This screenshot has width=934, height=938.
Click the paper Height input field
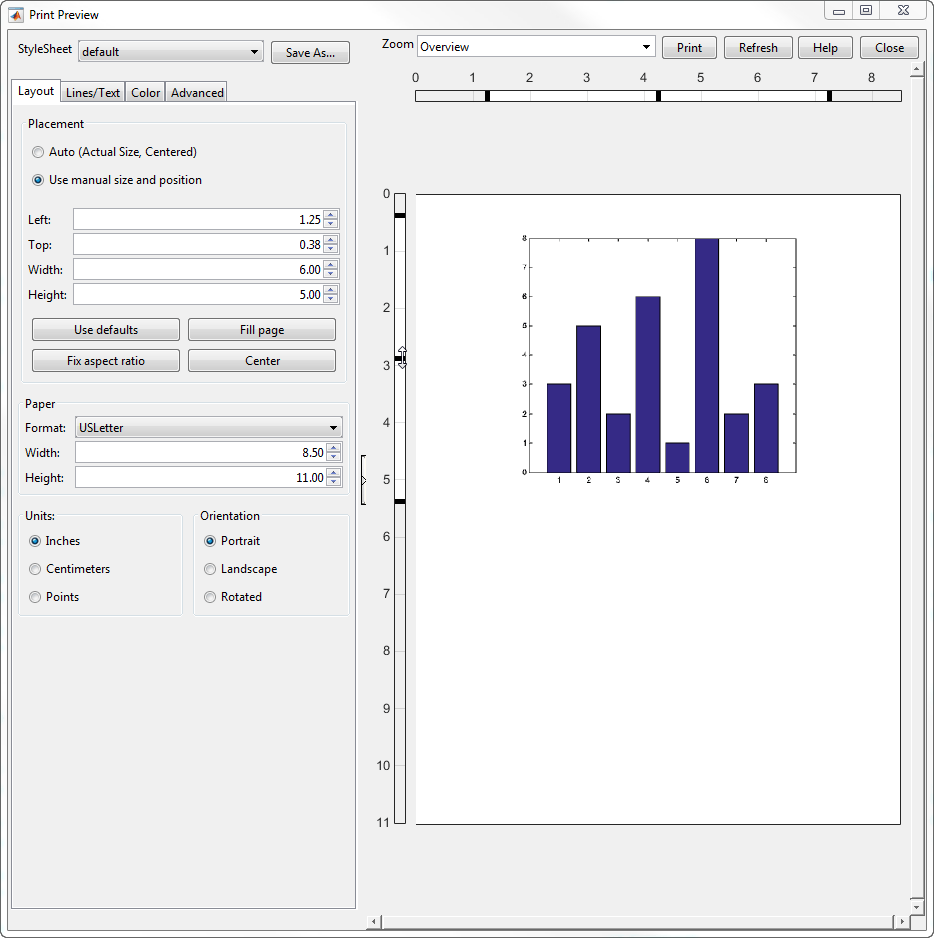pos(201,477)
